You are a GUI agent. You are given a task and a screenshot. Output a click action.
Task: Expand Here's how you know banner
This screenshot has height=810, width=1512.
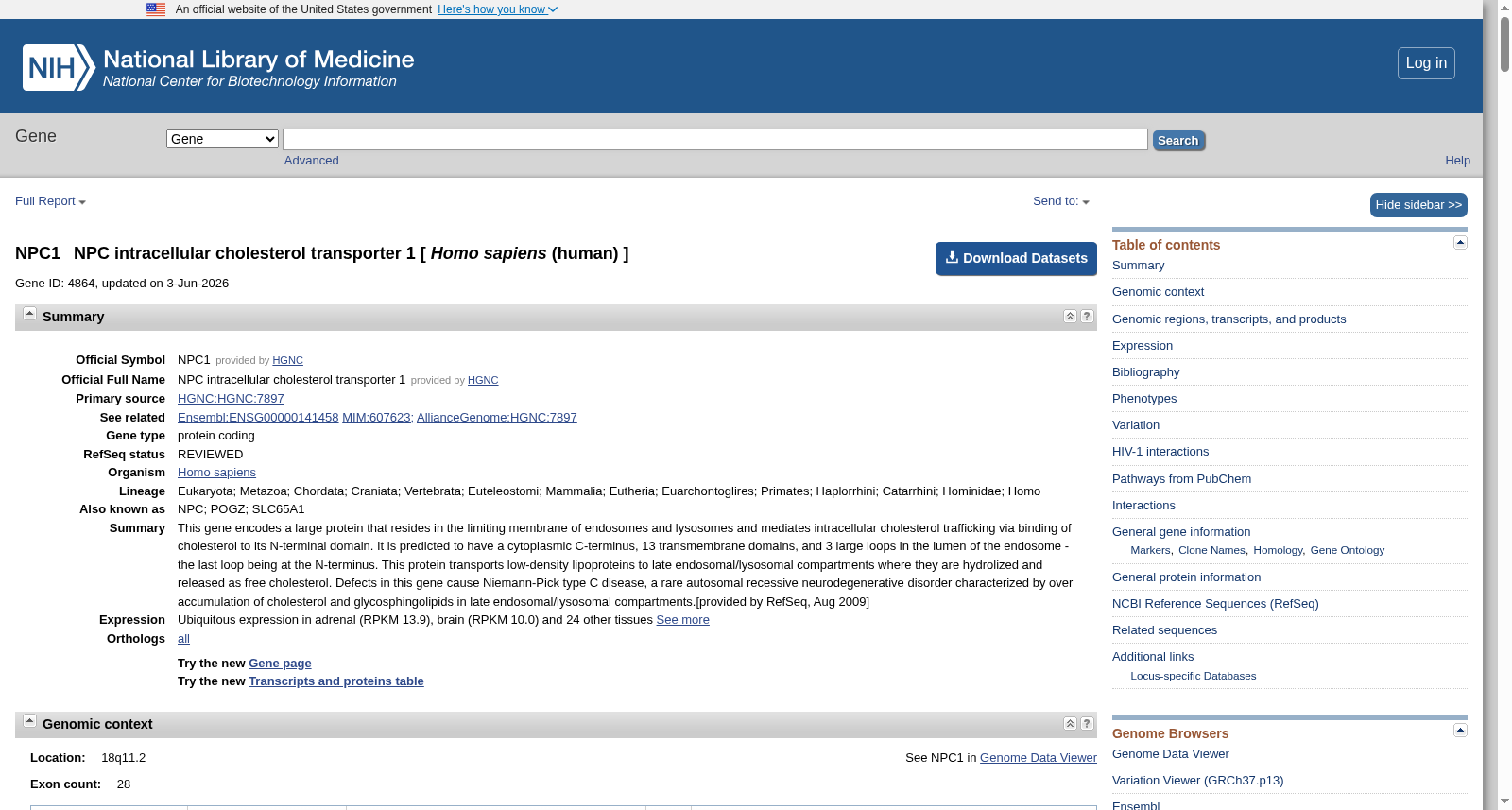(x=497, y=9)
